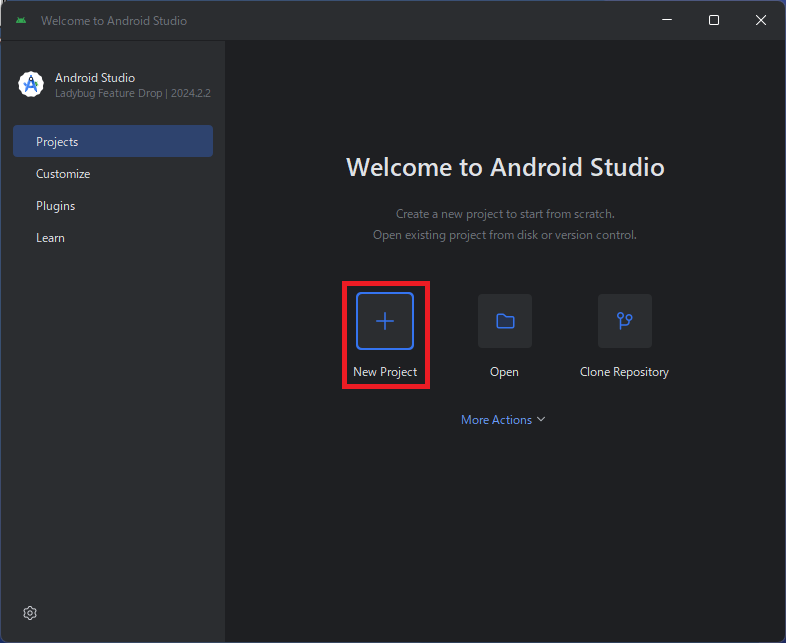Click the Open text label
The height and width of the screenshot is (643, 786).
504,372
